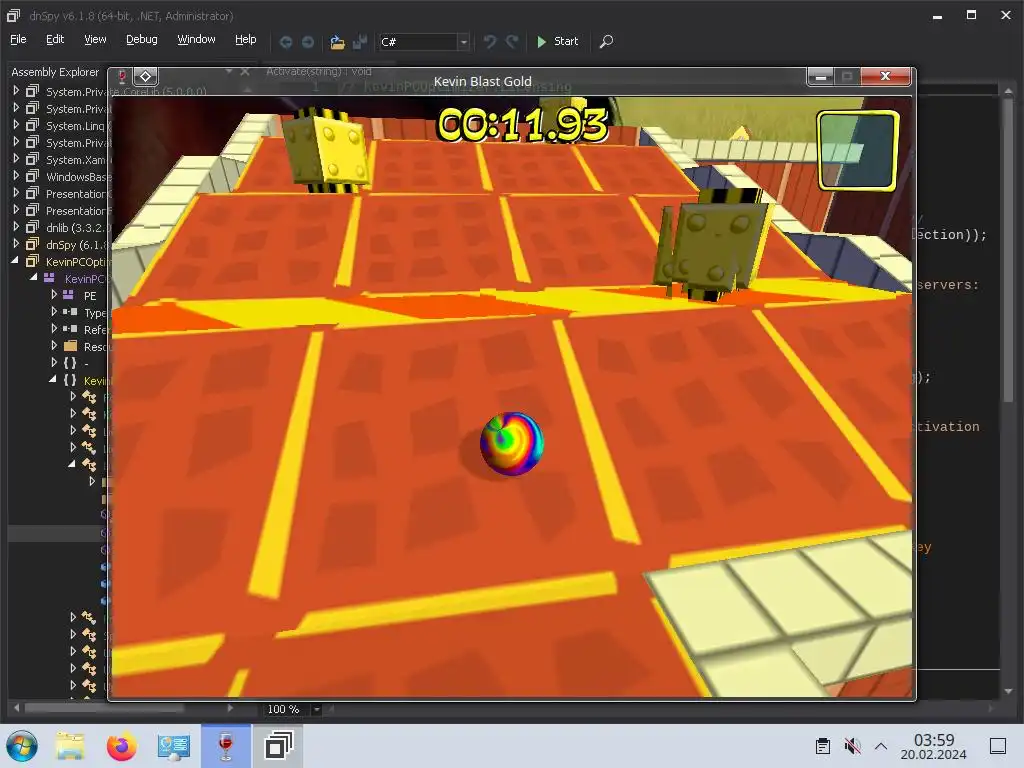This screenshot has height=768, width=1024.
Task: Expand the WindowsBase assembly node
Action: pyautogui.click(x=16, y=176)
